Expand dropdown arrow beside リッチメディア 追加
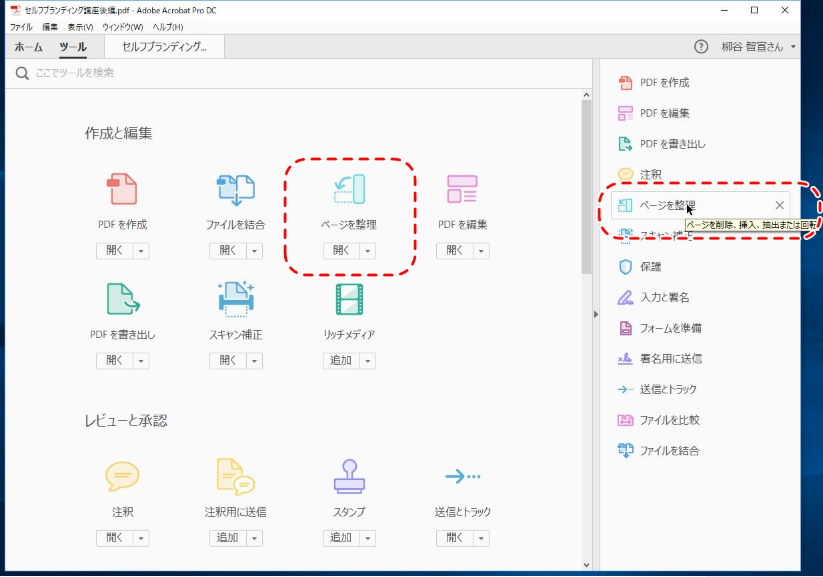This screenshot has width=823, height=577. pyautogui.click(x=367, y=361)
